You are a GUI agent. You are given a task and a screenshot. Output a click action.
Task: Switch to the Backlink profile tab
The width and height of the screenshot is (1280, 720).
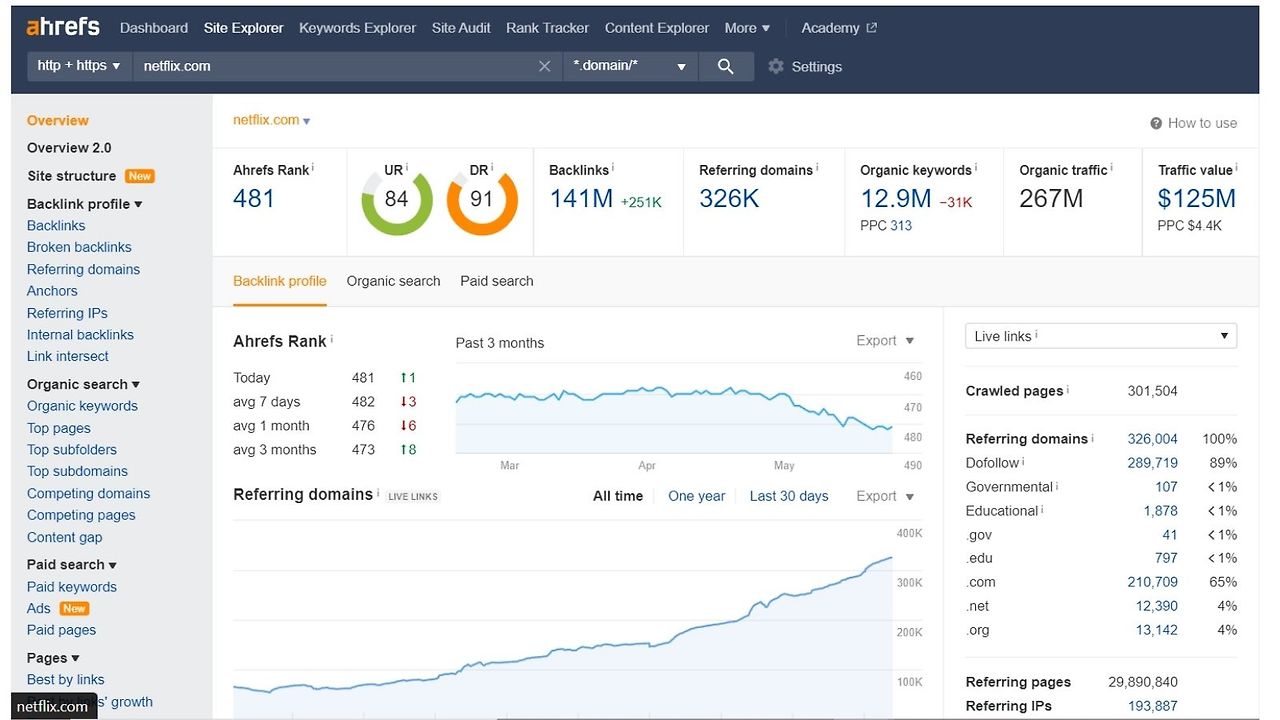click(x=280, y=281)
